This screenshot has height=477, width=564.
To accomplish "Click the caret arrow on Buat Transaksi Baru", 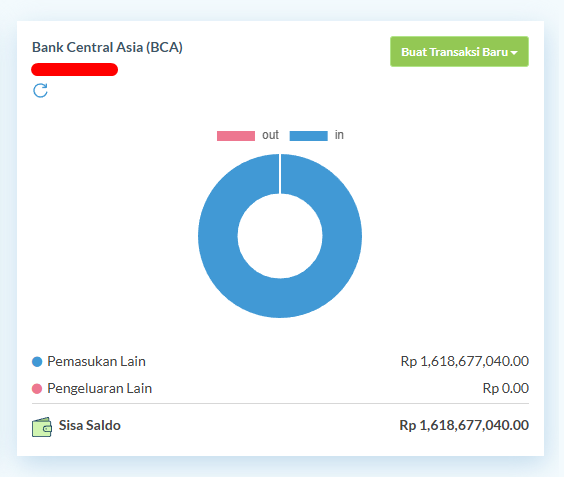I will tap(514, 53).
